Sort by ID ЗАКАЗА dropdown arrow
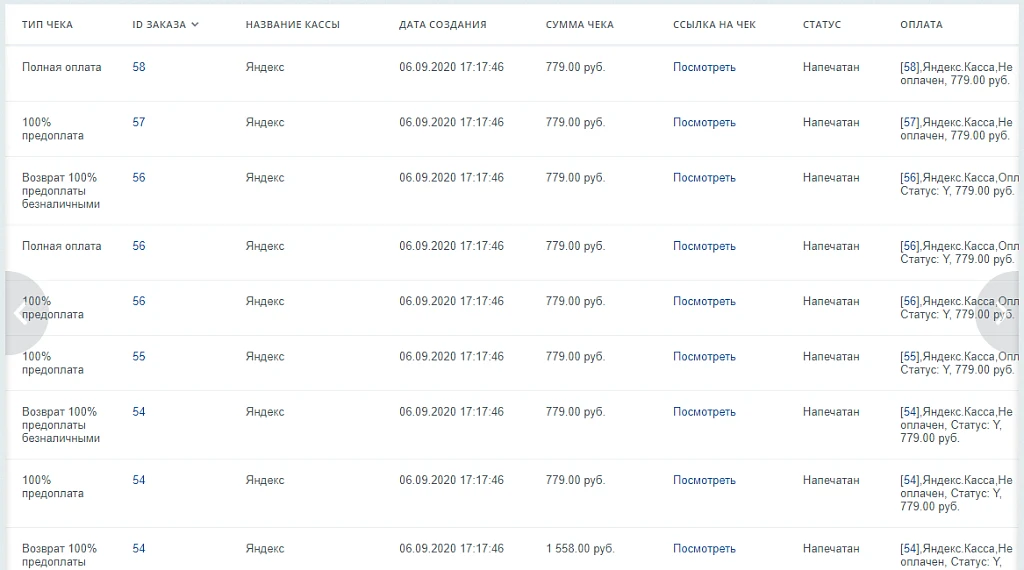This screenshot has width=1024, height=570. coord(195,25)
